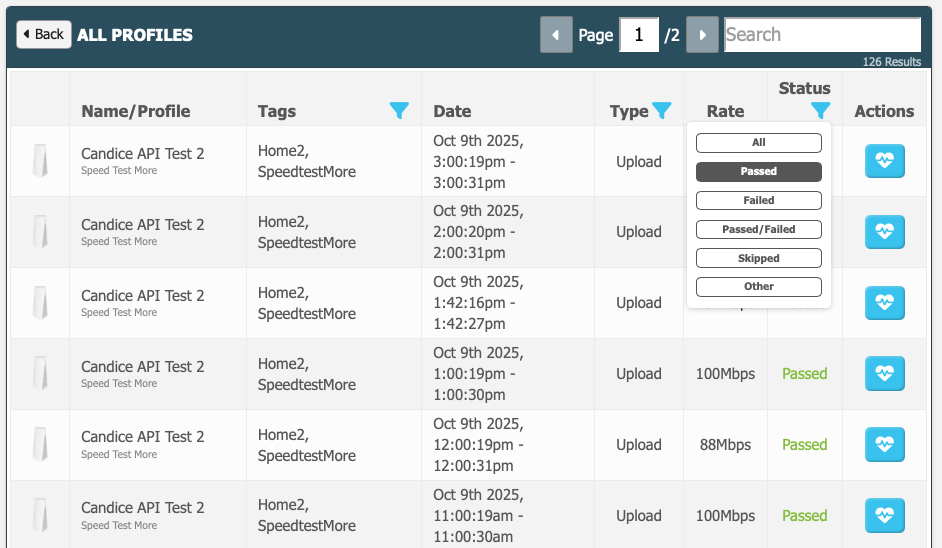The width and height of the screenshot is (942, 548).
Task: Choose Other in status filter list
Action: [x=758, y=287]
